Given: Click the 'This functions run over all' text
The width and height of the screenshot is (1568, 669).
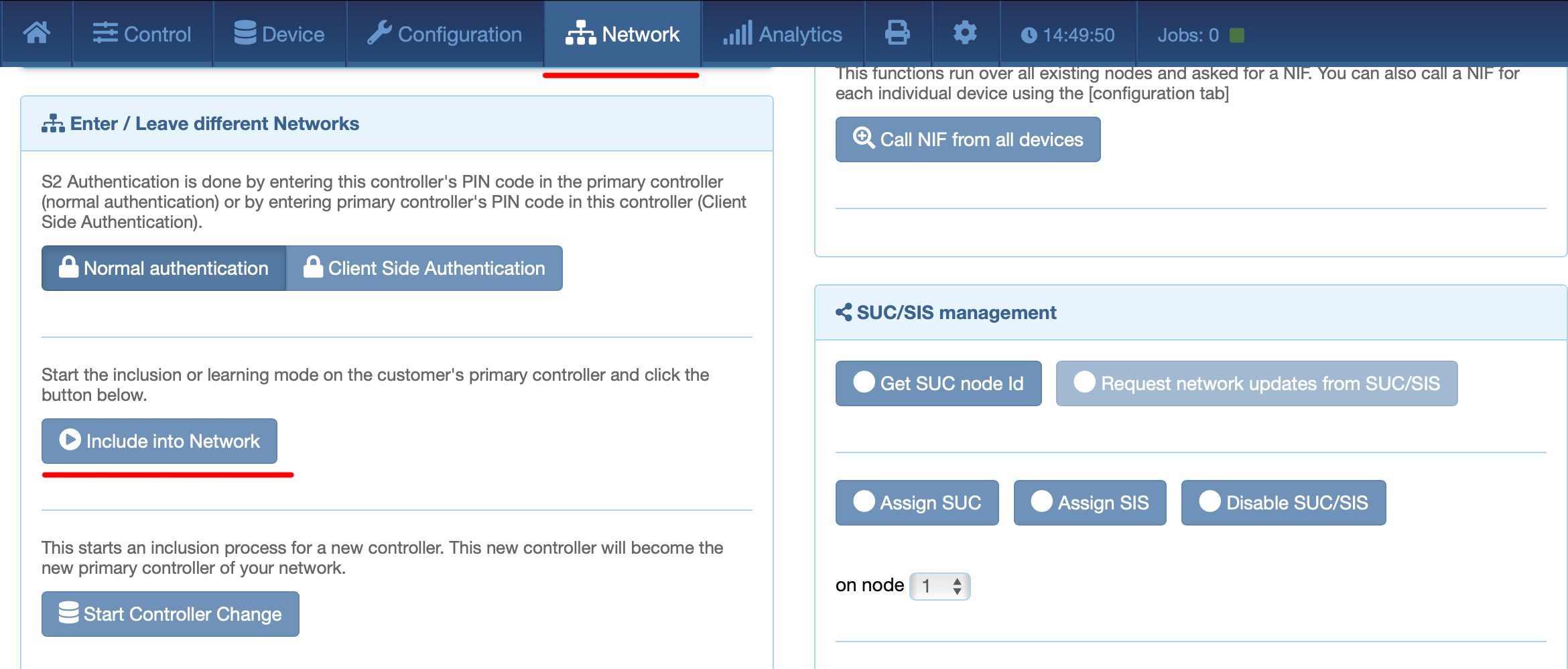Looking at the screenshot, I should pos(1177,84).
